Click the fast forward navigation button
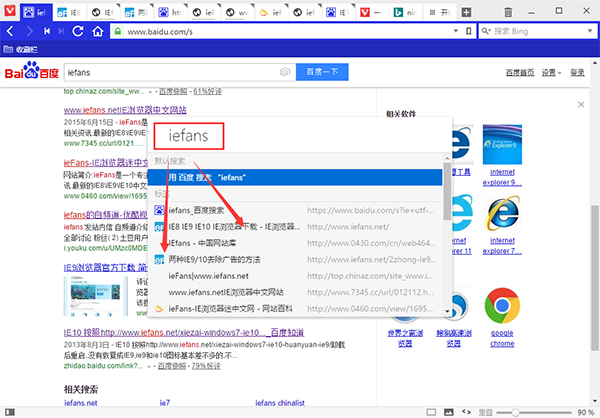This screenshot has height=418, width=600. pyautogui.click(x=61, y=31)
